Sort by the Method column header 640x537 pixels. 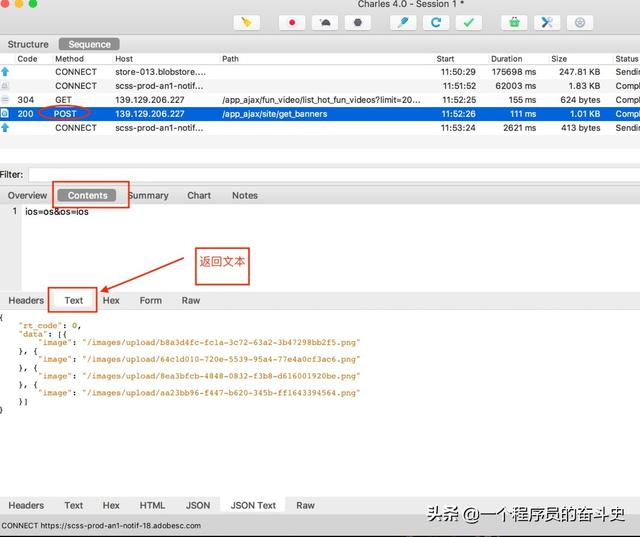(x=69, y=59)
